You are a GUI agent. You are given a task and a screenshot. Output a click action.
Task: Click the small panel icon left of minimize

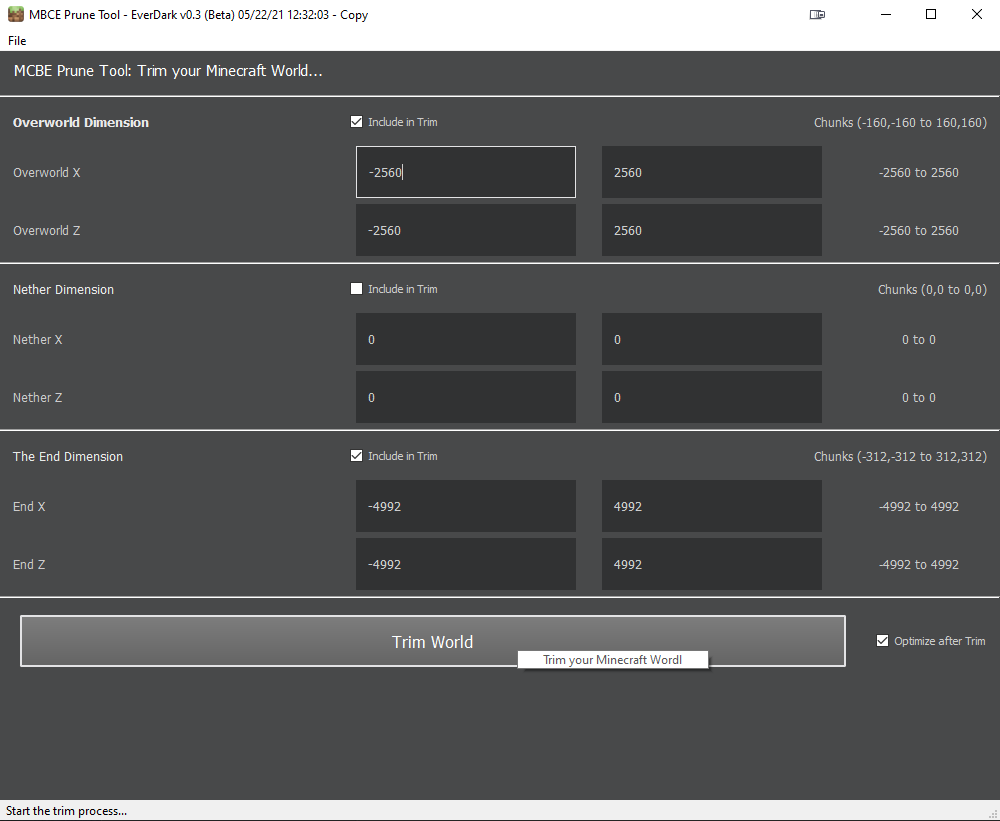click(818, 15)
